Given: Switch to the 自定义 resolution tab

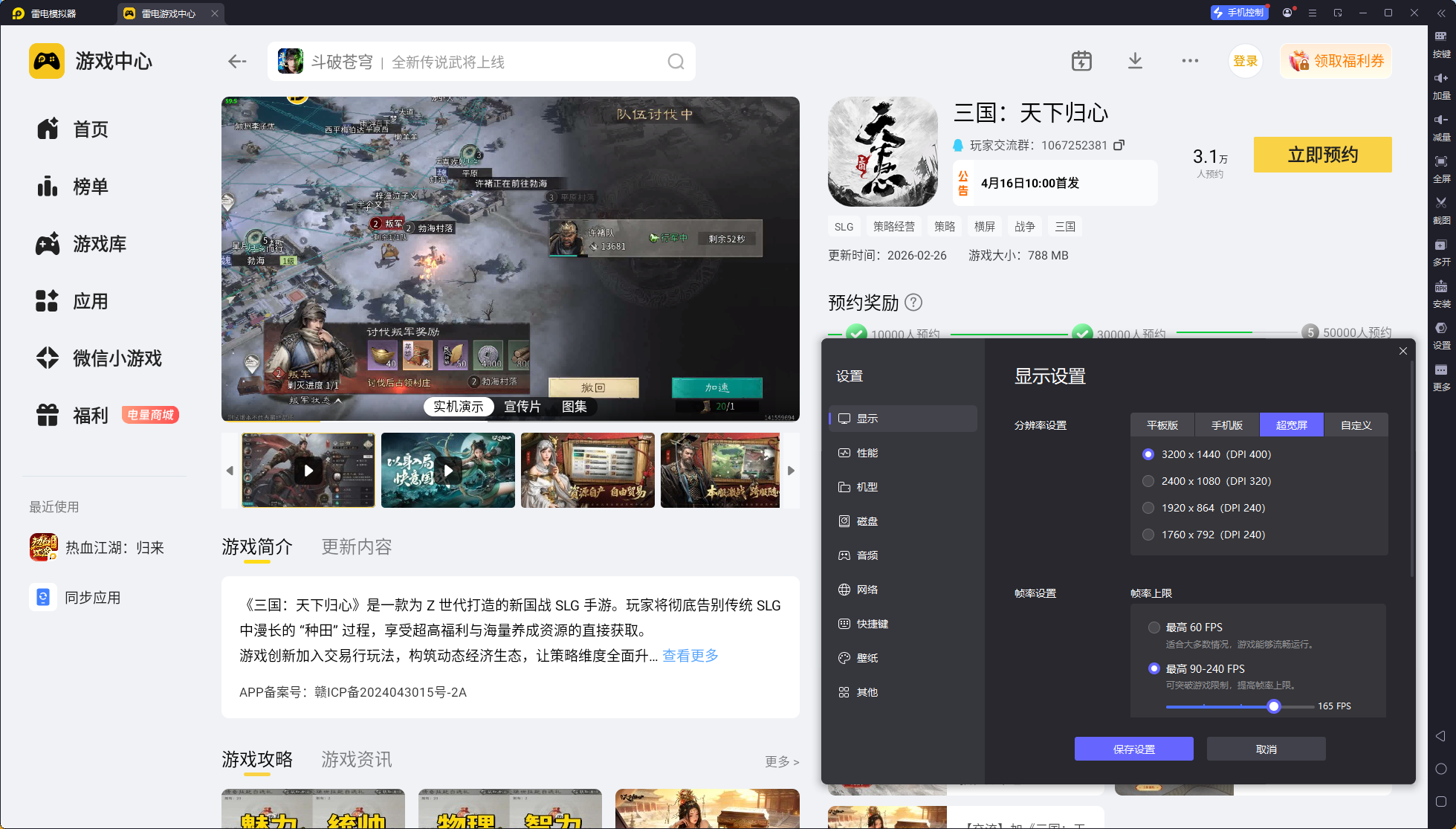Looking at the screenshot, I should 1356,425.
